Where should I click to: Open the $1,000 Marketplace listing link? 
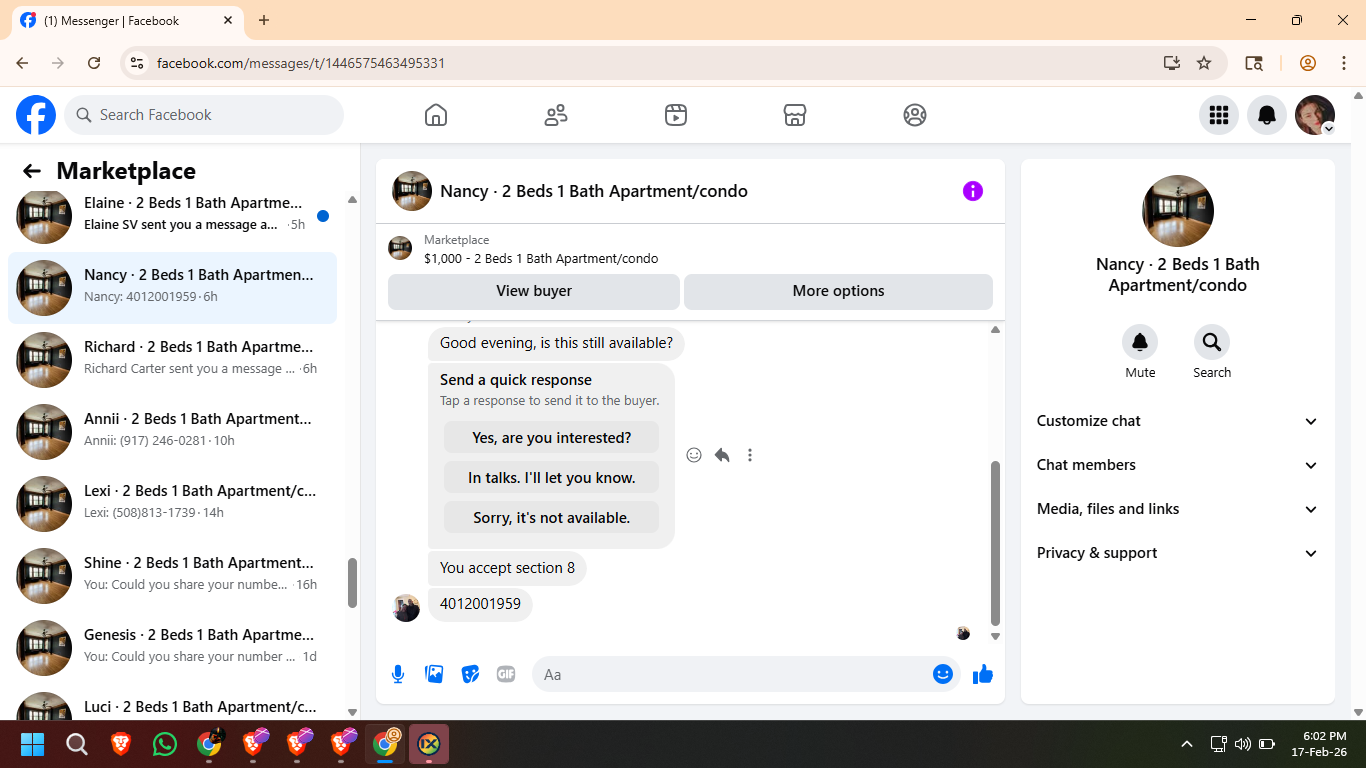pos(541,258)
